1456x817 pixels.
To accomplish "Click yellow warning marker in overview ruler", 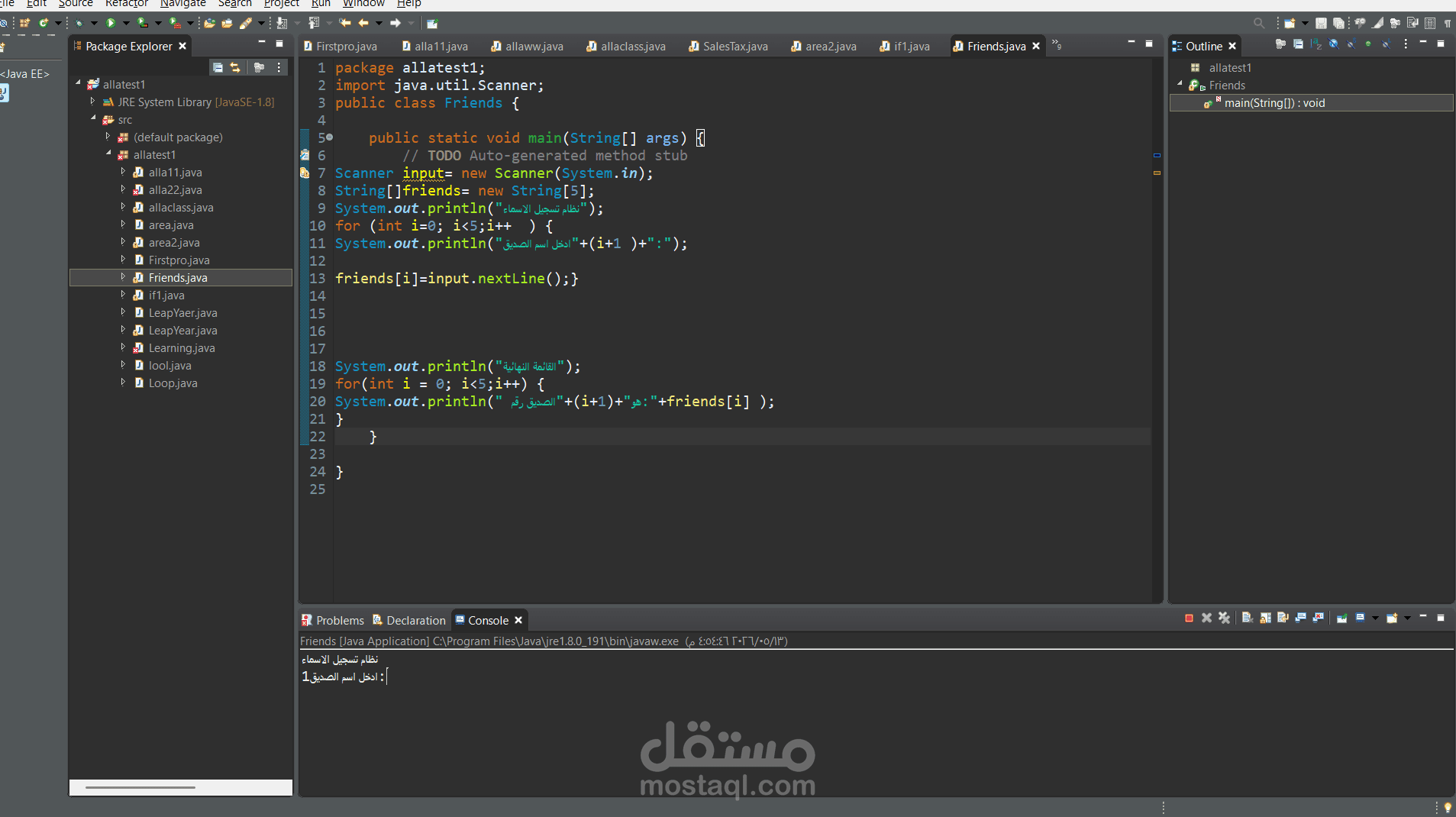I will [x=1157, y=173].
